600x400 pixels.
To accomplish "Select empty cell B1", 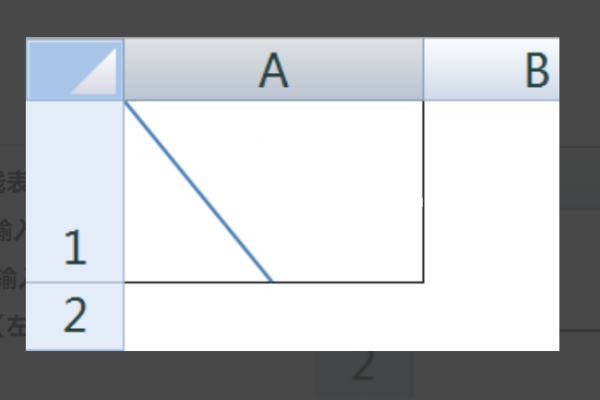I will tap(492, 191).
